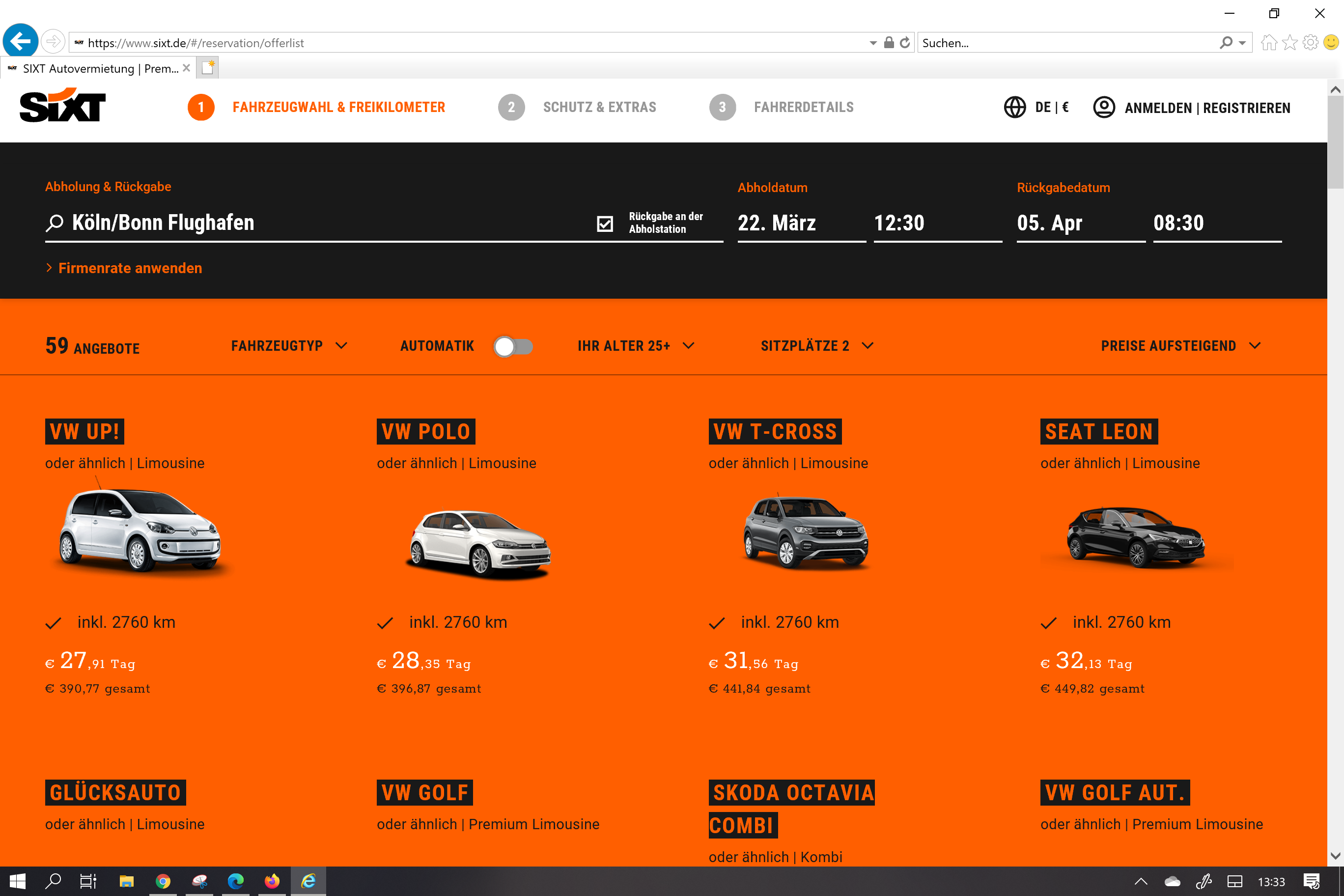Screen dimensions: 1344x896
Task: Show hidden tray icons chevron
Action: click(1141, 882)
